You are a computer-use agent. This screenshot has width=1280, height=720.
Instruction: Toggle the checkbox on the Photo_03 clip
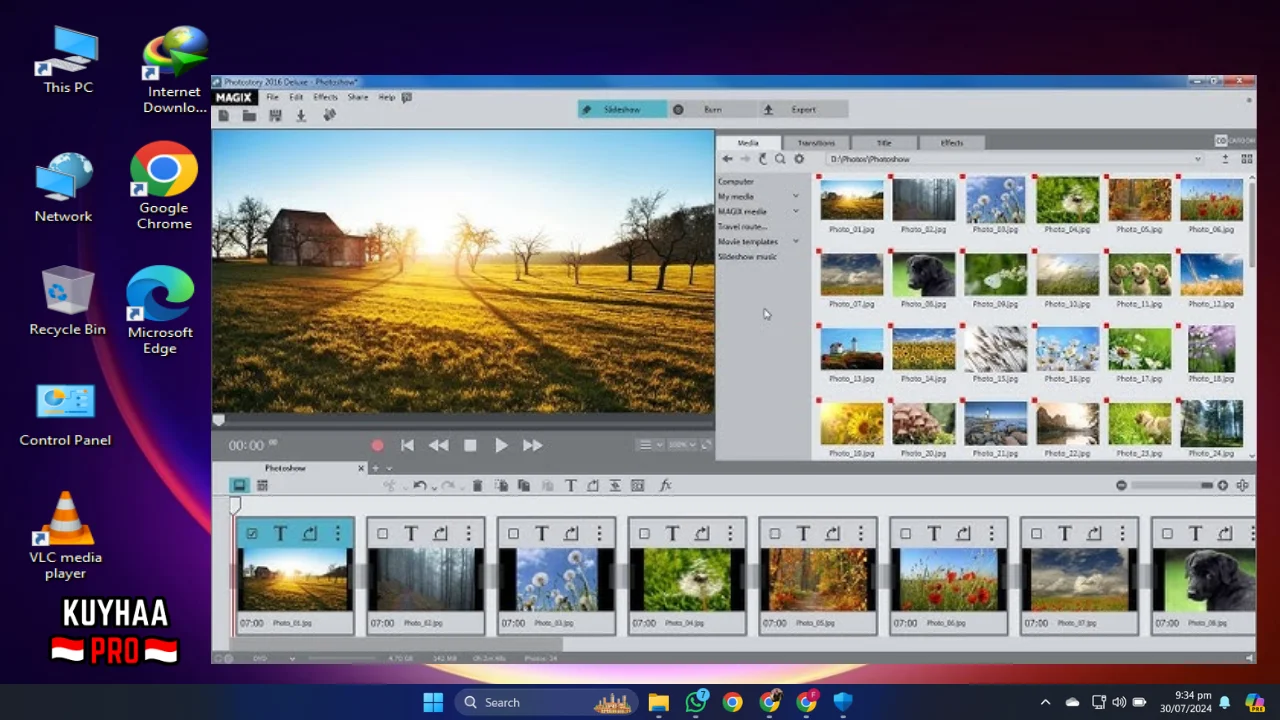(513, 534)
